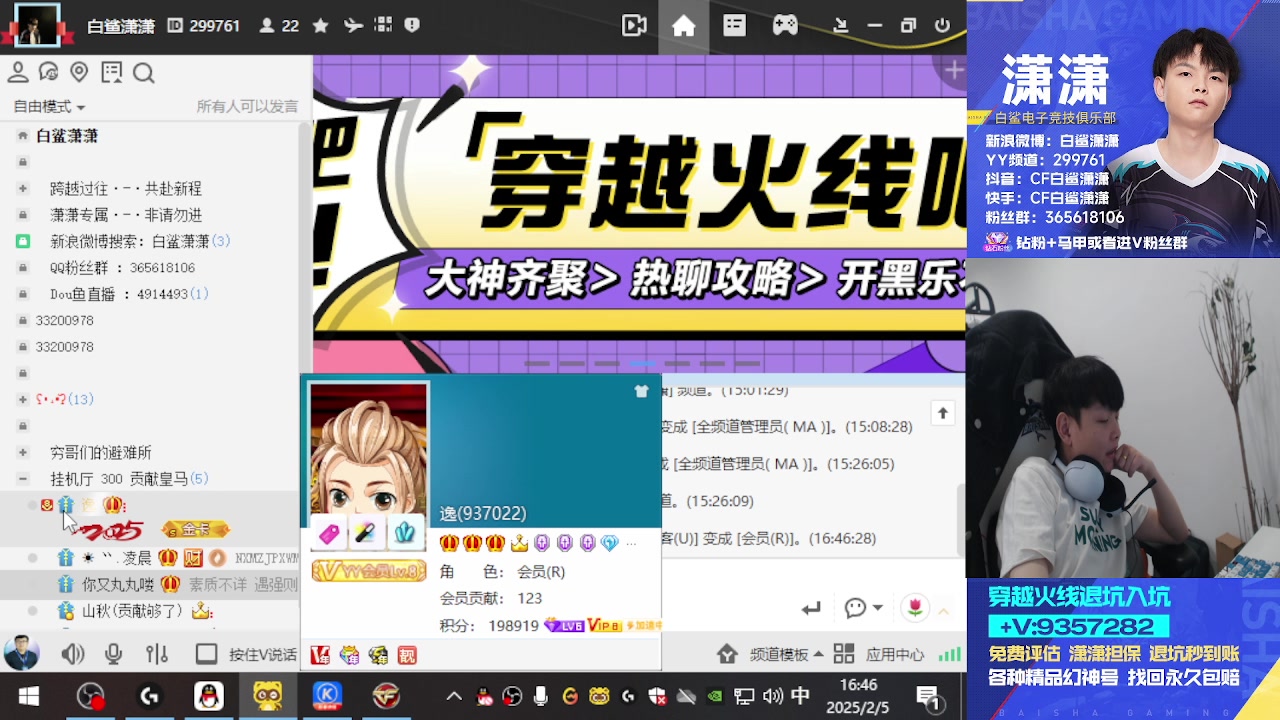This screenshot has width=1280, height=720.
Task: Click my own avatar at bottom left
Action: (x=21, y=654)
